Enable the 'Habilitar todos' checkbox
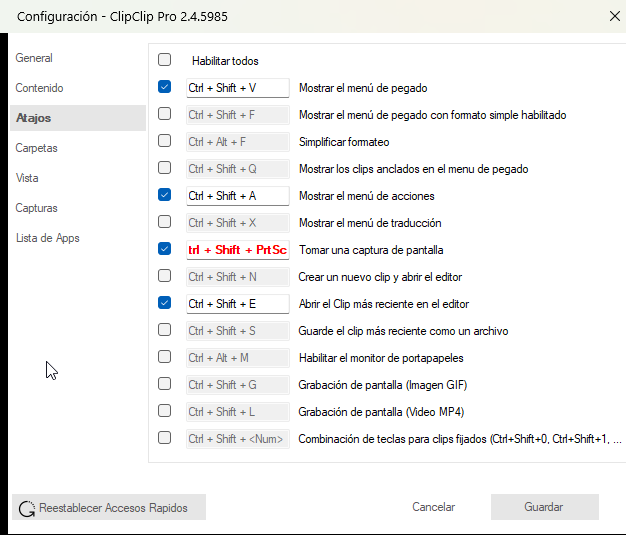 (x=165, y=60)
